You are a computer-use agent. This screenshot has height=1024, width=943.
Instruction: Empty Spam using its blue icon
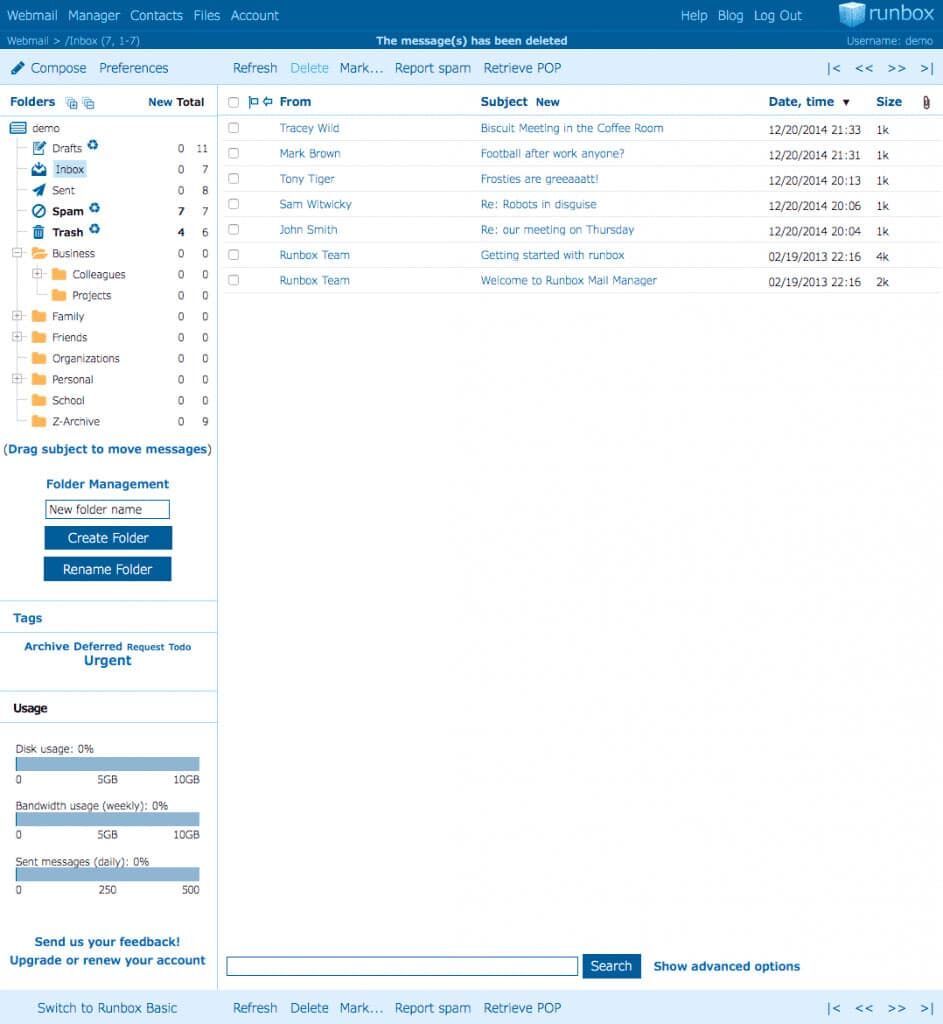tap(95, 208)
